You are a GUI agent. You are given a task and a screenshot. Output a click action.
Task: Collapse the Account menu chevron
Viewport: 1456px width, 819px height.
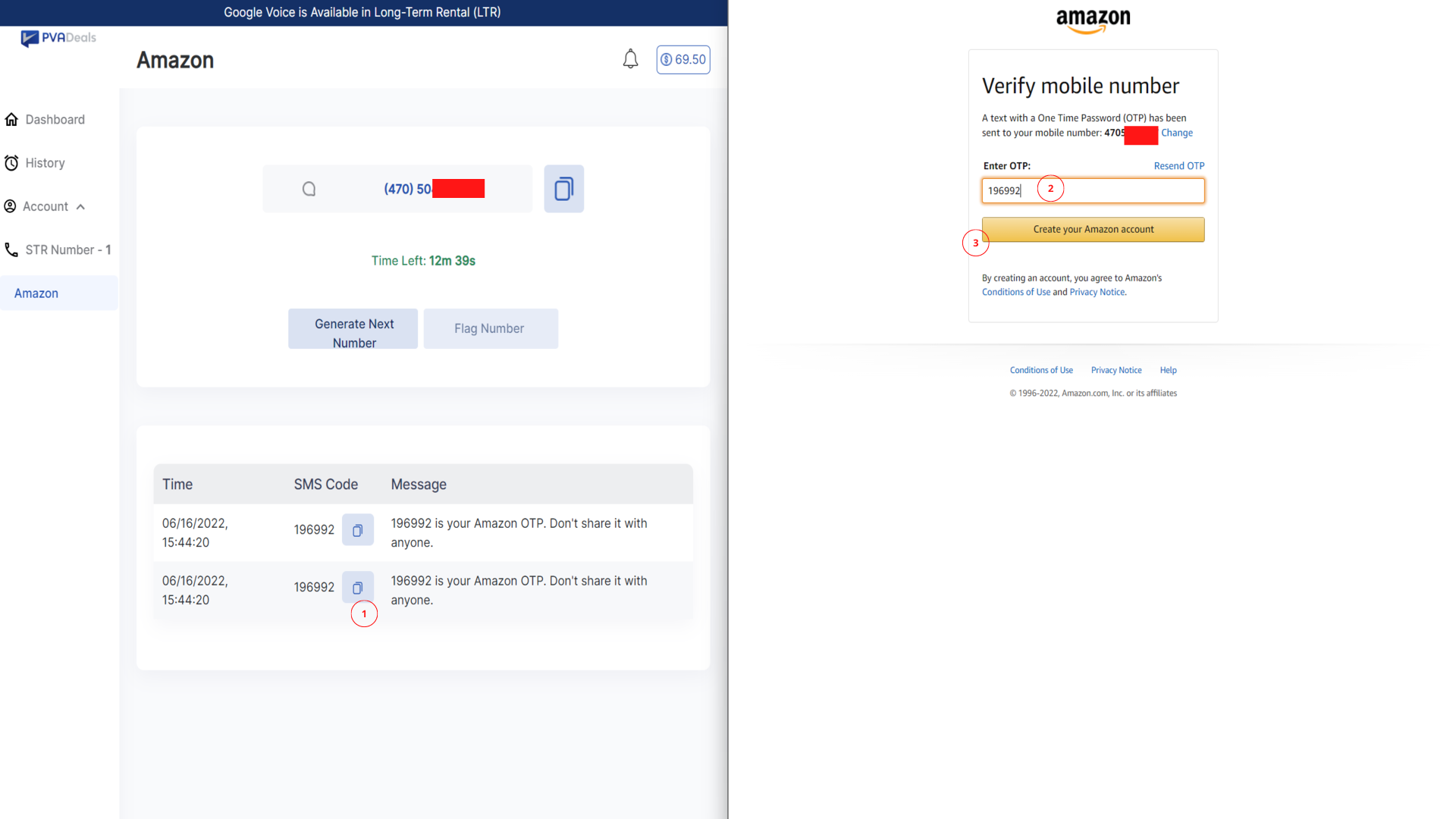point(80,207)
